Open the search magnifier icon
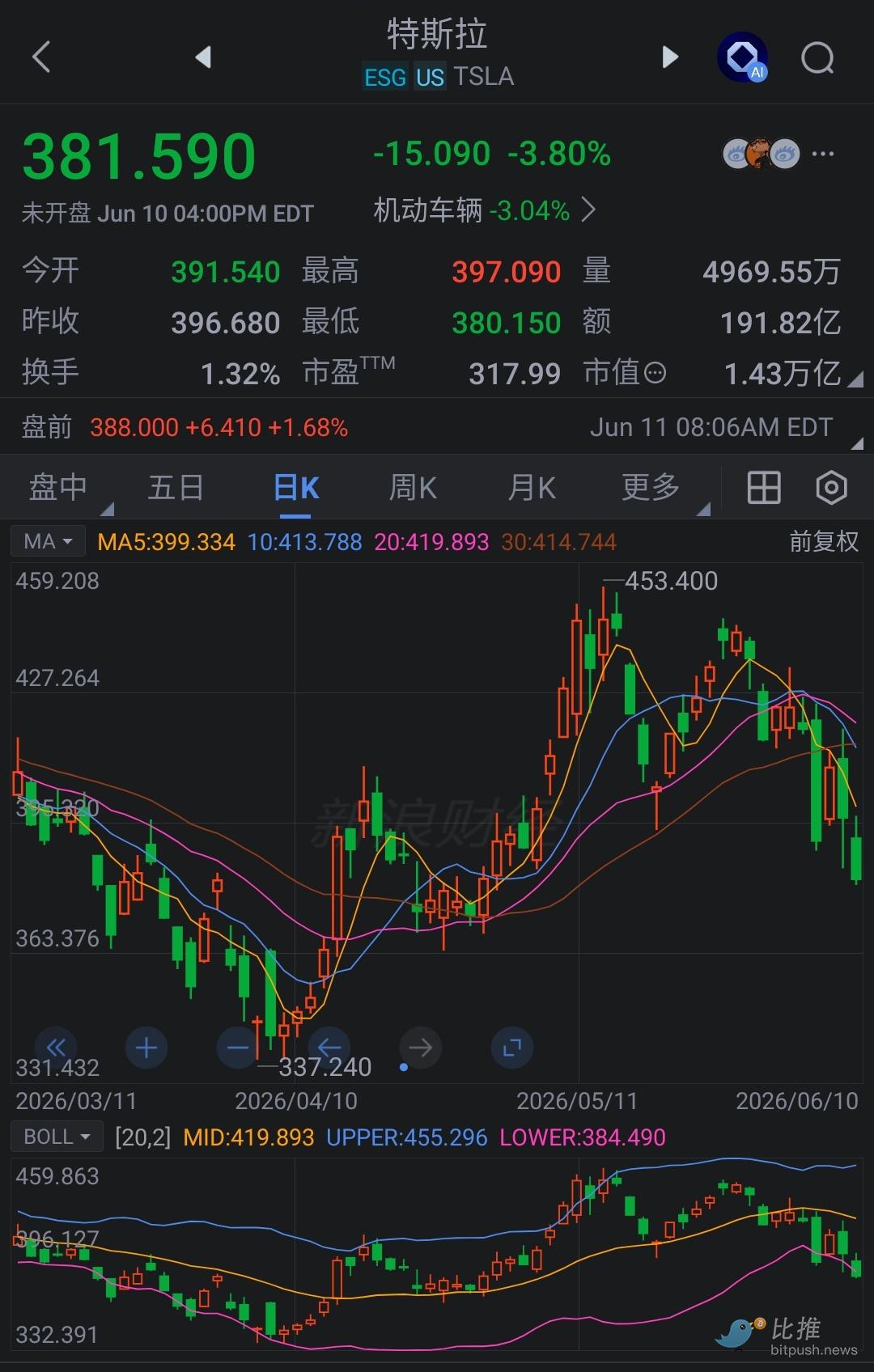The image size is (874, 1372). click(x=817, y=57)
